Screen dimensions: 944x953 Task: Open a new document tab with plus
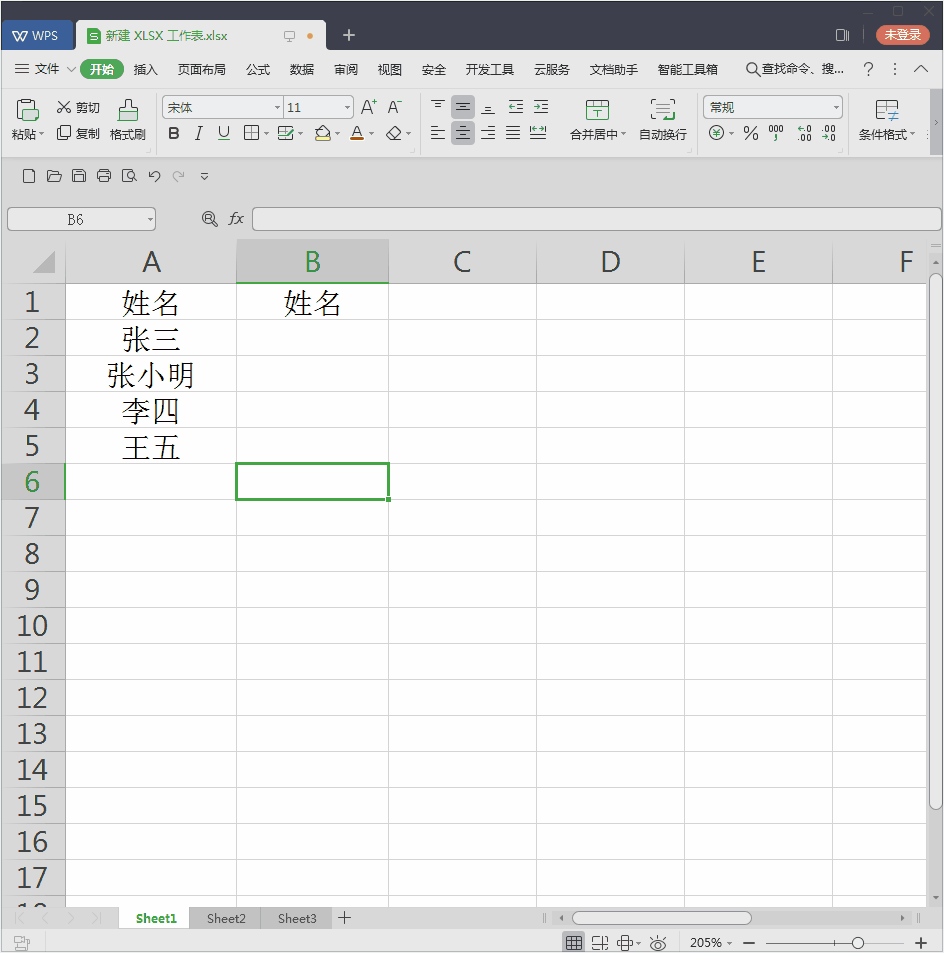click(x=348, y=35)
